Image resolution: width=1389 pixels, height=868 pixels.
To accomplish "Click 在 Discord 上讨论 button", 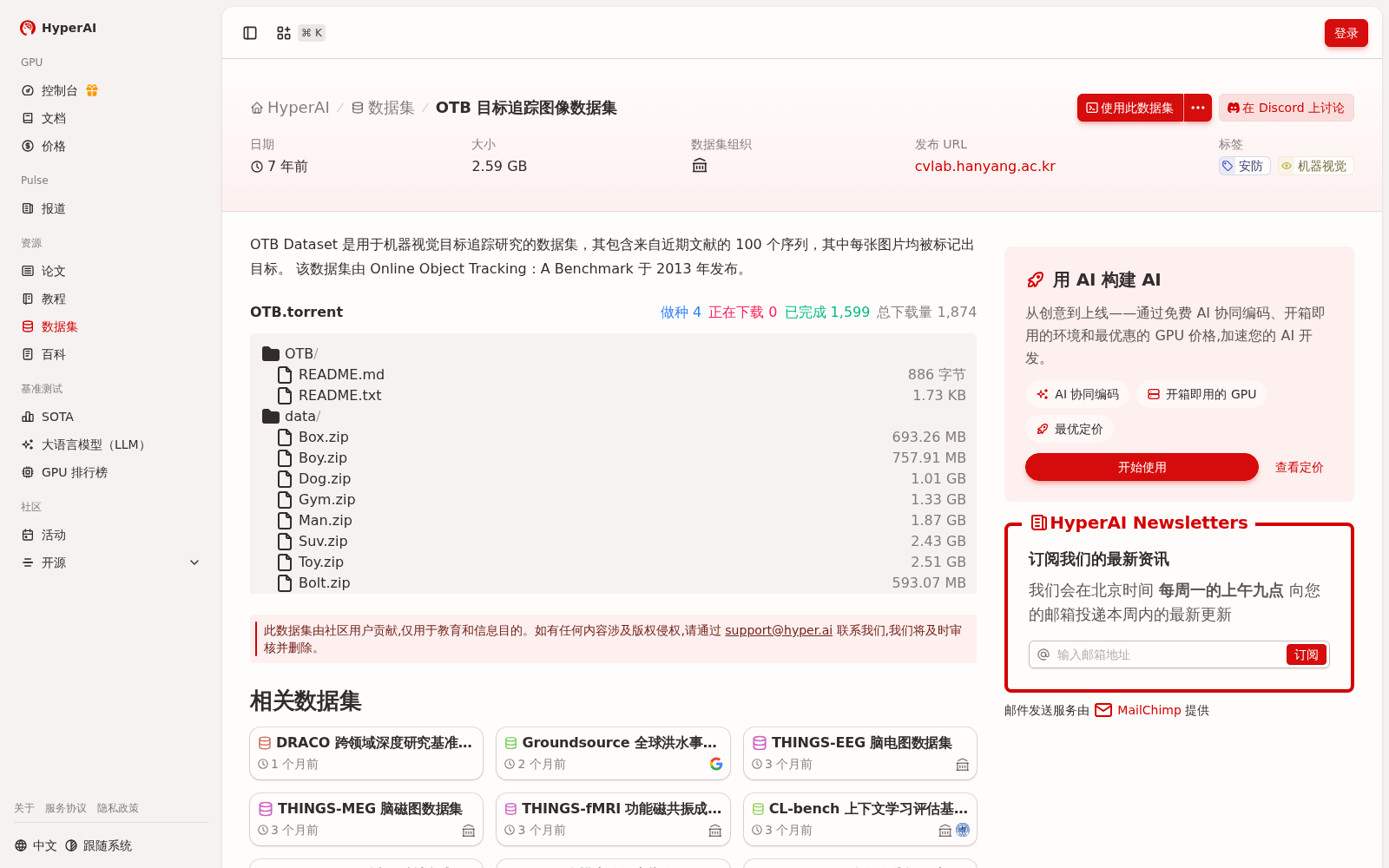I will (x=1287, y=108).
